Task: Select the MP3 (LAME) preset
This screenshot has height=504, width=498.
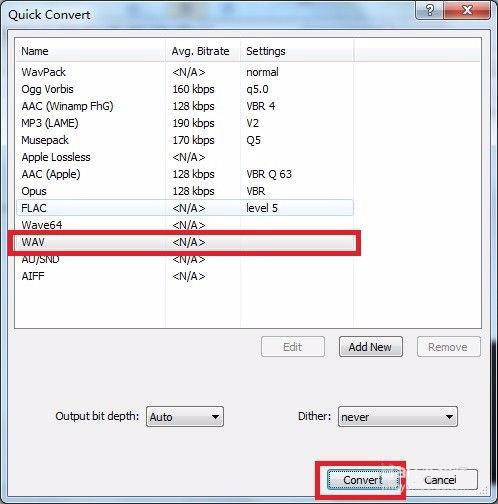Action: [x=185, y=123]
